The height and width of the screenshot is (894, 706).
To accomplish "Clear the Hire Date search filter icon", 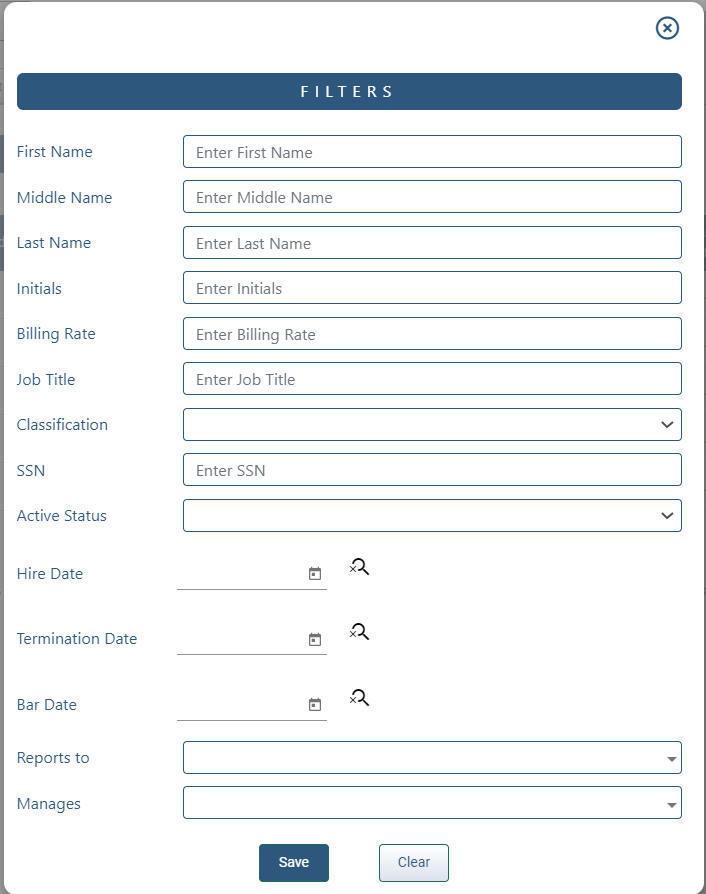I will click(x=359, y=567).
